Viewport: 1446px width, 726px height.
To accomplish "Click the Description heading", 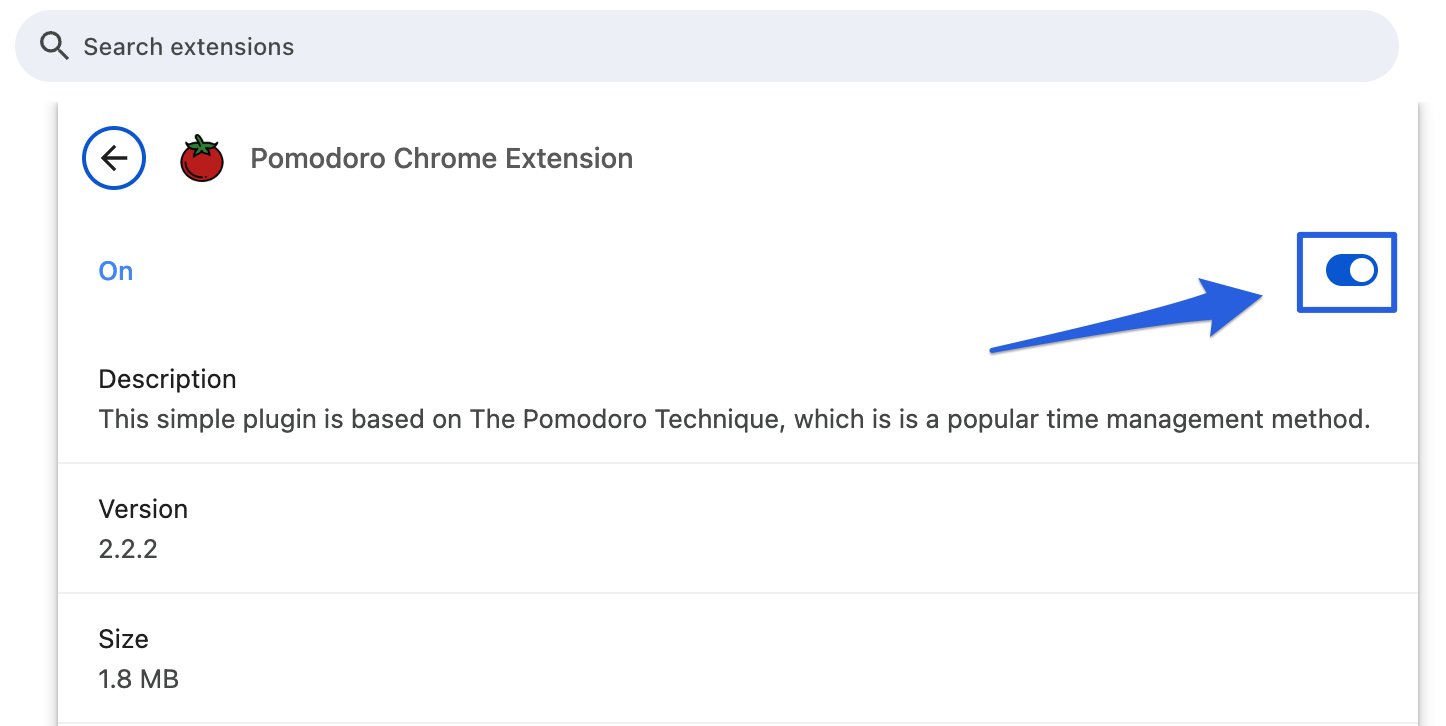I will pyautogui.click(x=167, y=379).
